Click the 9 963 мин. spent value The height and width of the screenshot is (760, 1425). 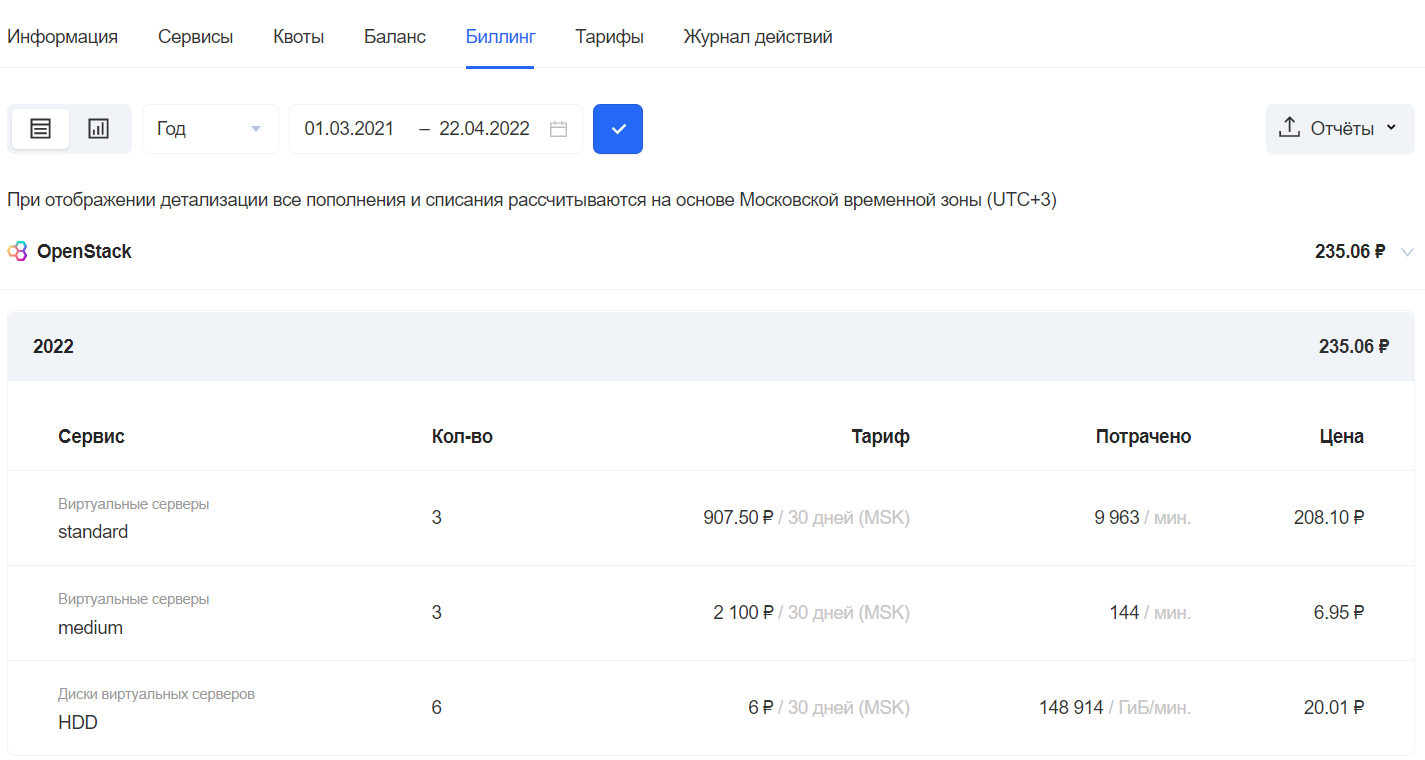coord(1143,518)
